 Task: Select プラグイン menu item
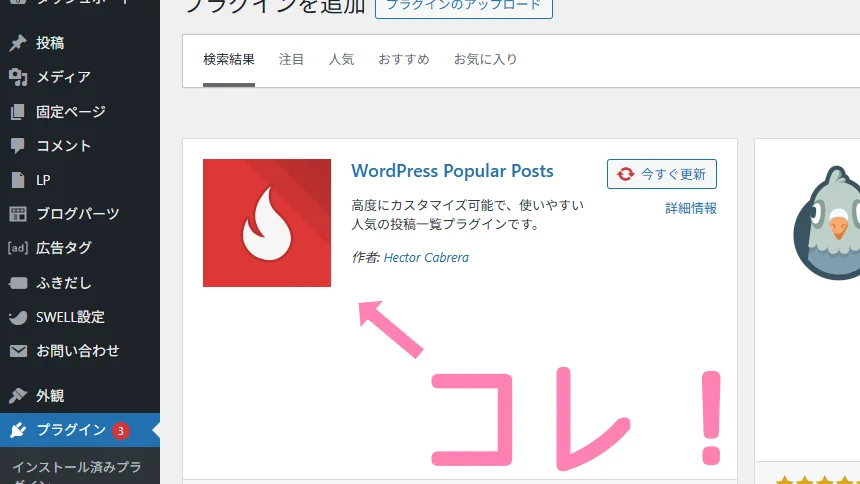[x=80, y=430]
